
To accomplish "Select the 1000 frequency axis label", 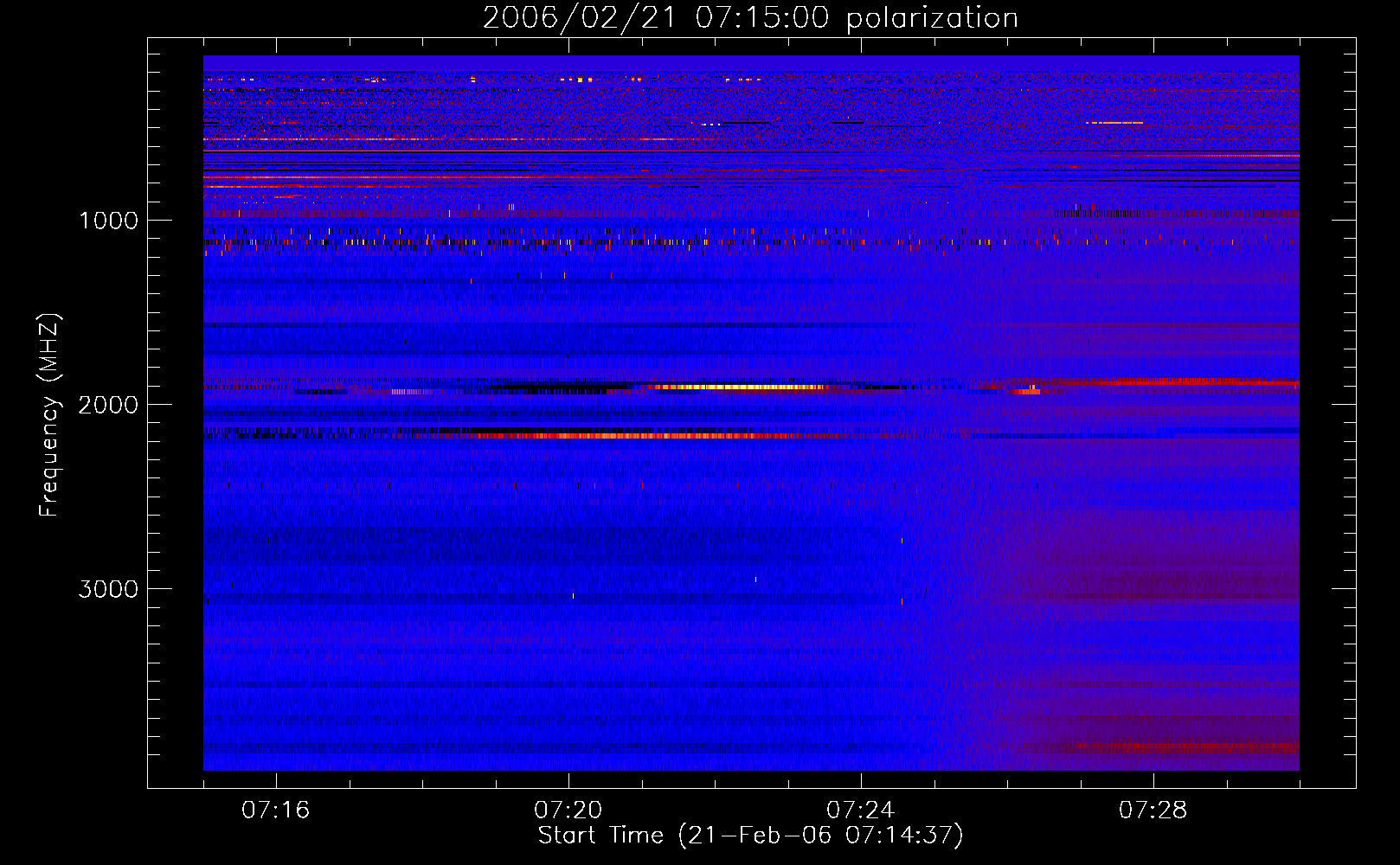I will (x=108, y=221).
